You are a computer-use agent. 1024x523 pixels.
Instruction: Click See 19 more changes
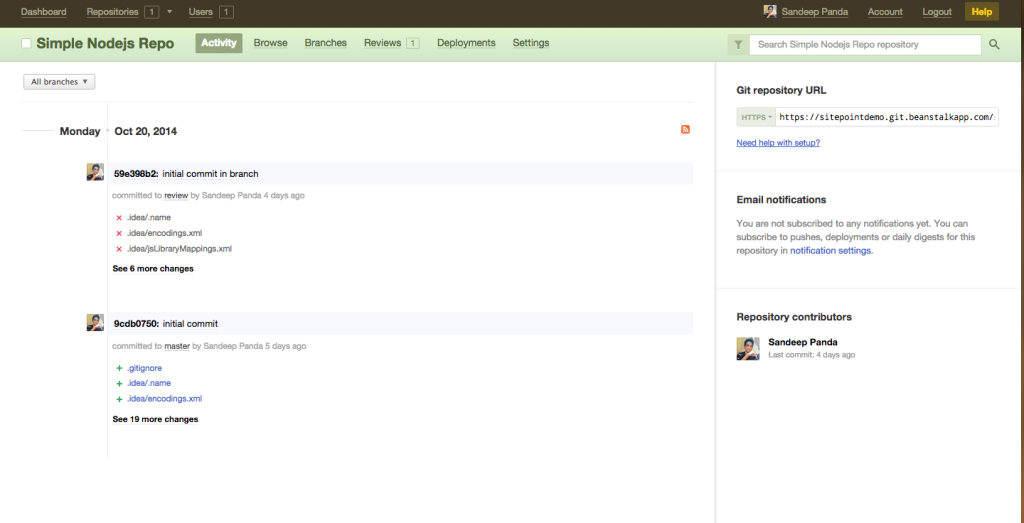(x=155, y=419)
